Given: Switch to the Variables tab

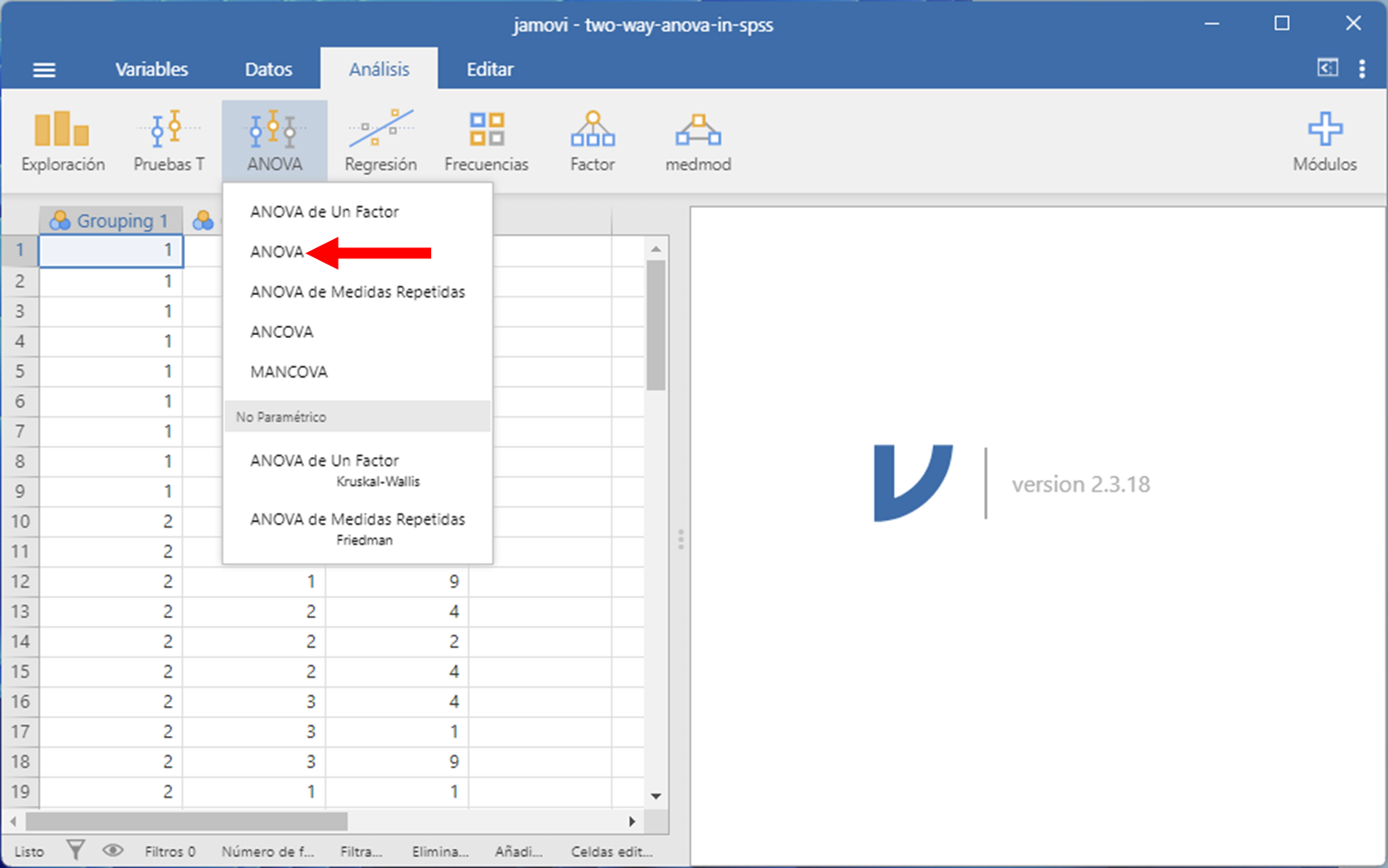Looking at the screenshot, I should [151, 70].
